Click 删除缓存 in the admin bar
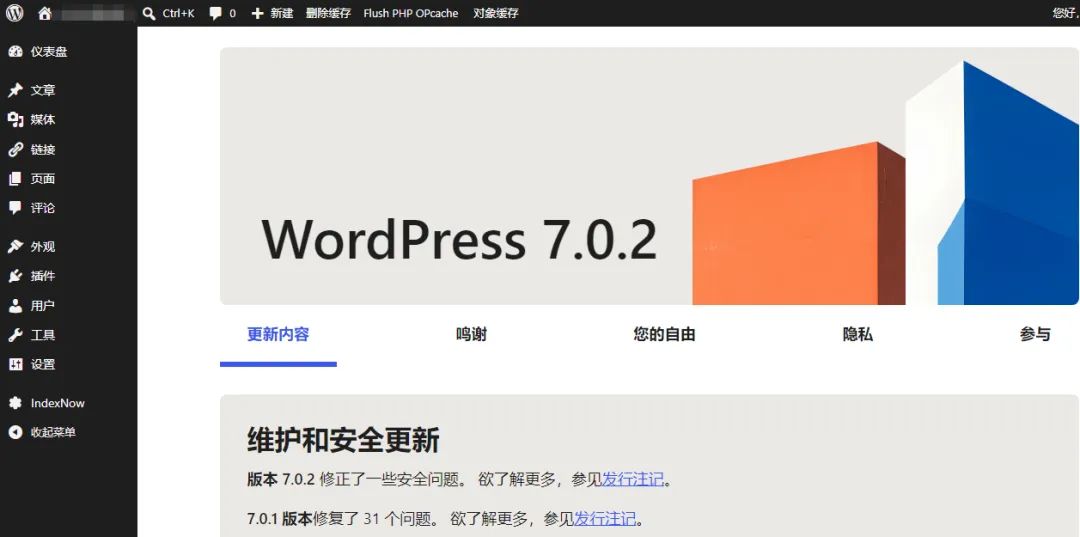This screenshot has height=537, width=1080. tap(329, 13)
